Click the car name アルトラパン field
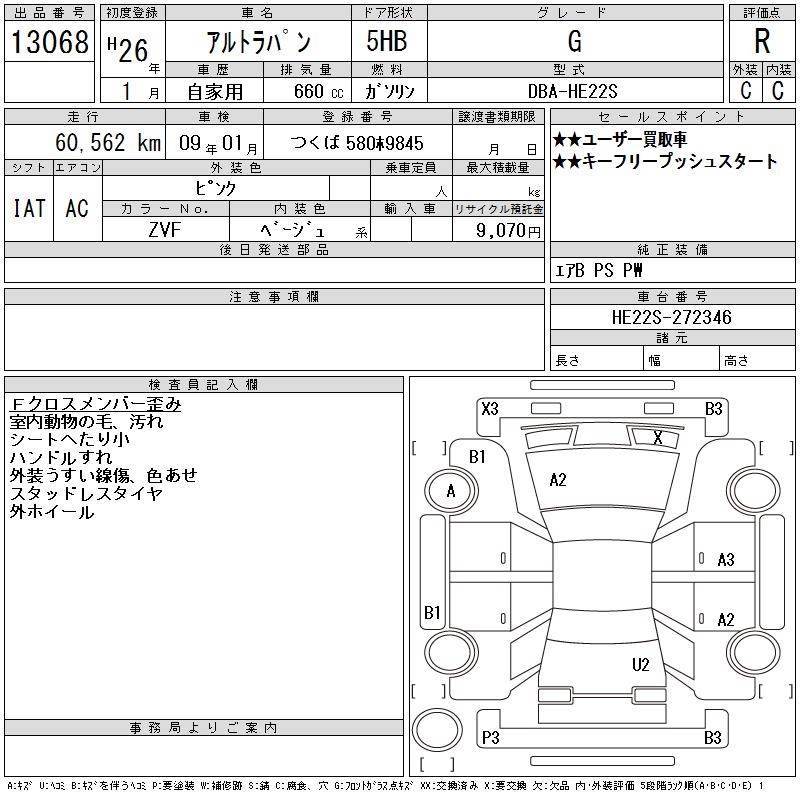The height and width of the screenshot is (800, 800). point(258,43)
